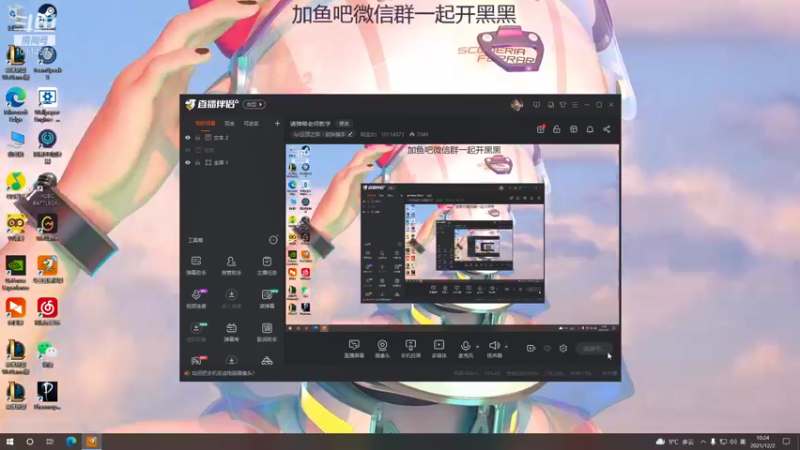The image size is (800, 450).
Task: Open the Windows Start menu
Action: pyautogui.click(x=9, y=441)
